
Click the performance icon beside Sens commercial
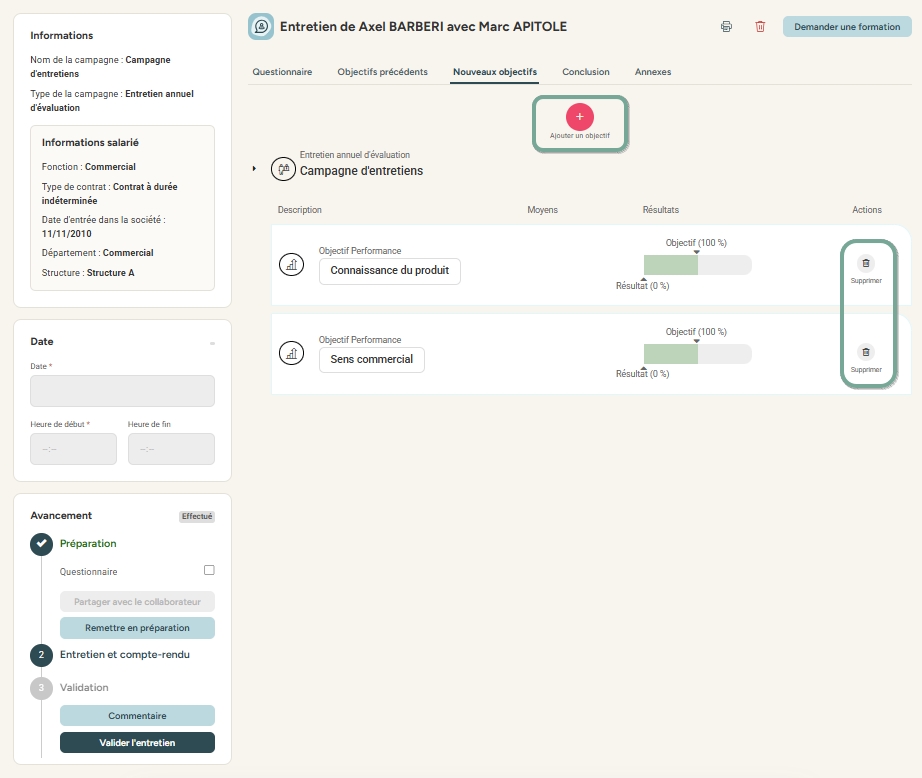[x=291, y=353]
